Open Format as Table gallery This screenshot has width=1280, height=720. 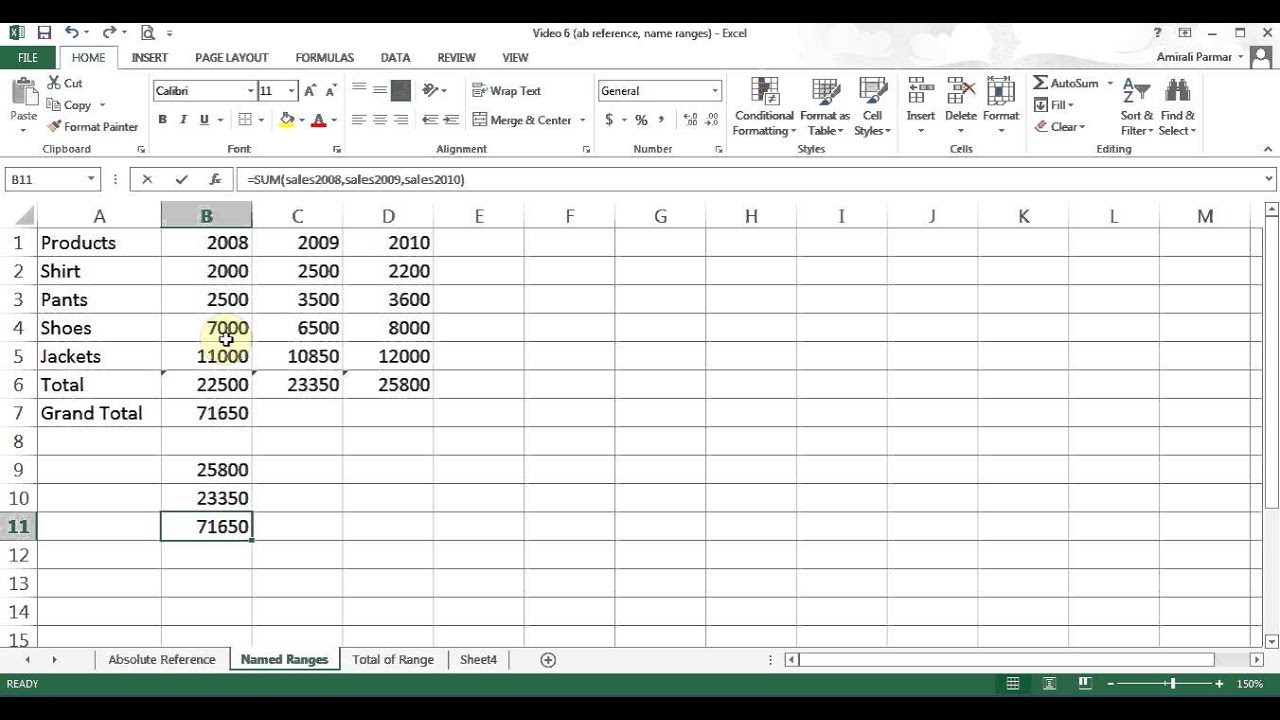pos(825,107)
